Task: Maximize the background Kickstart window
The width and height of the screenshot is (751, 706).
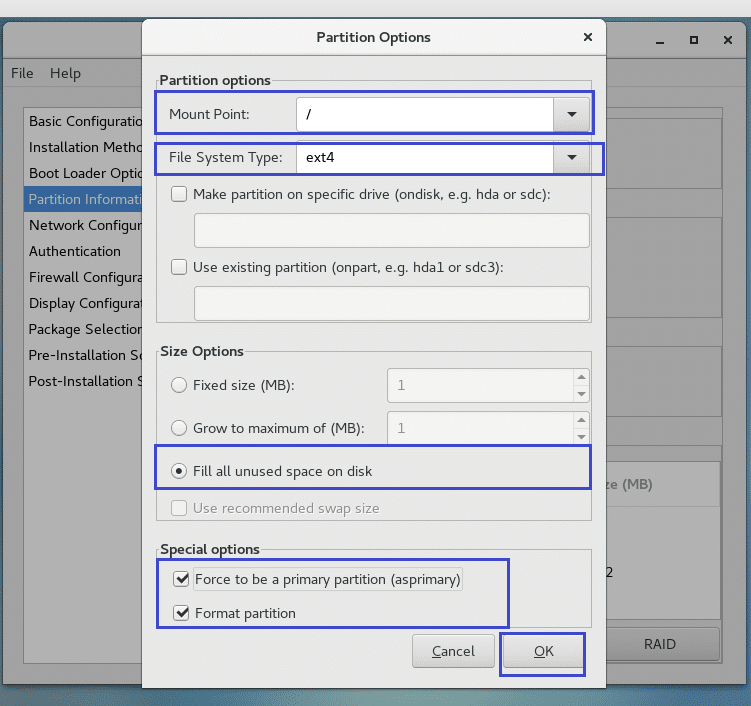Action: tap(693, 40)
